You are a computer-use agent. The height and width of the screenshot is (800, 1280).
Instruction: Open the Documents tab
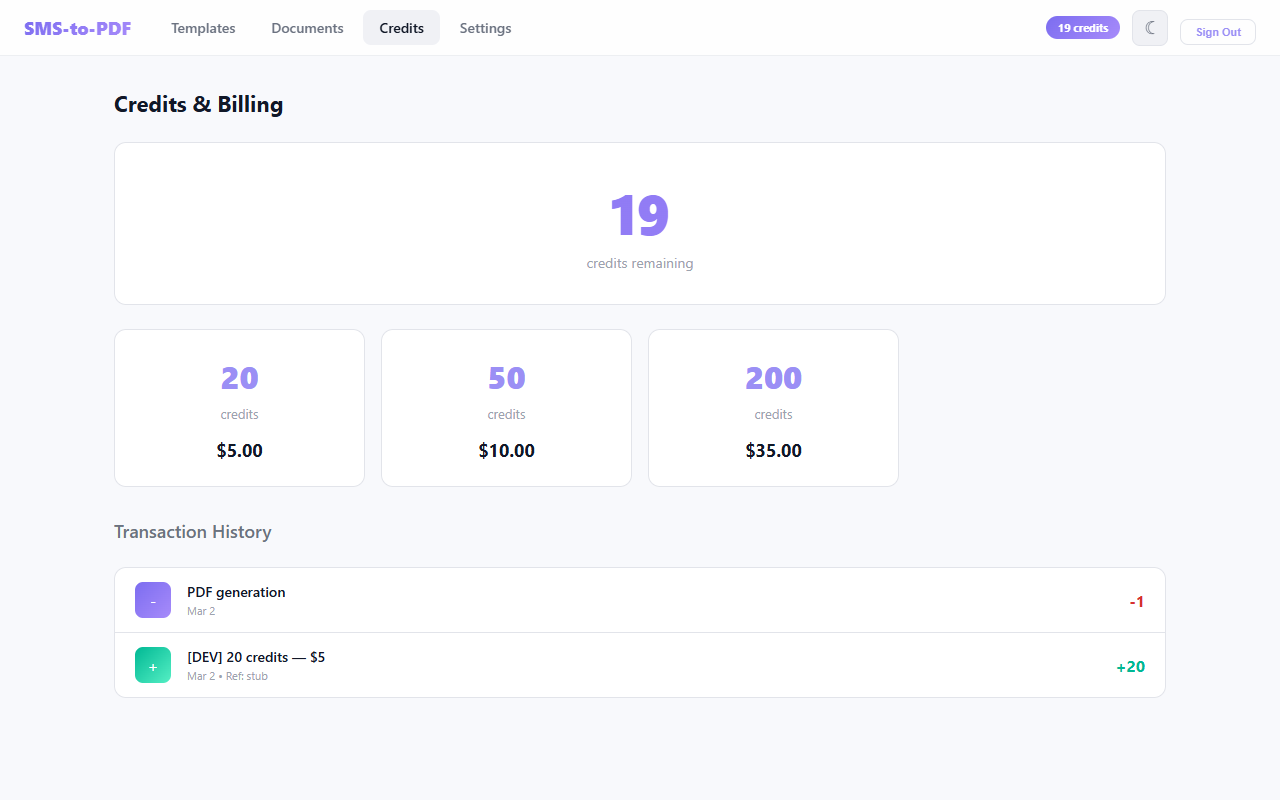[307, 28]
